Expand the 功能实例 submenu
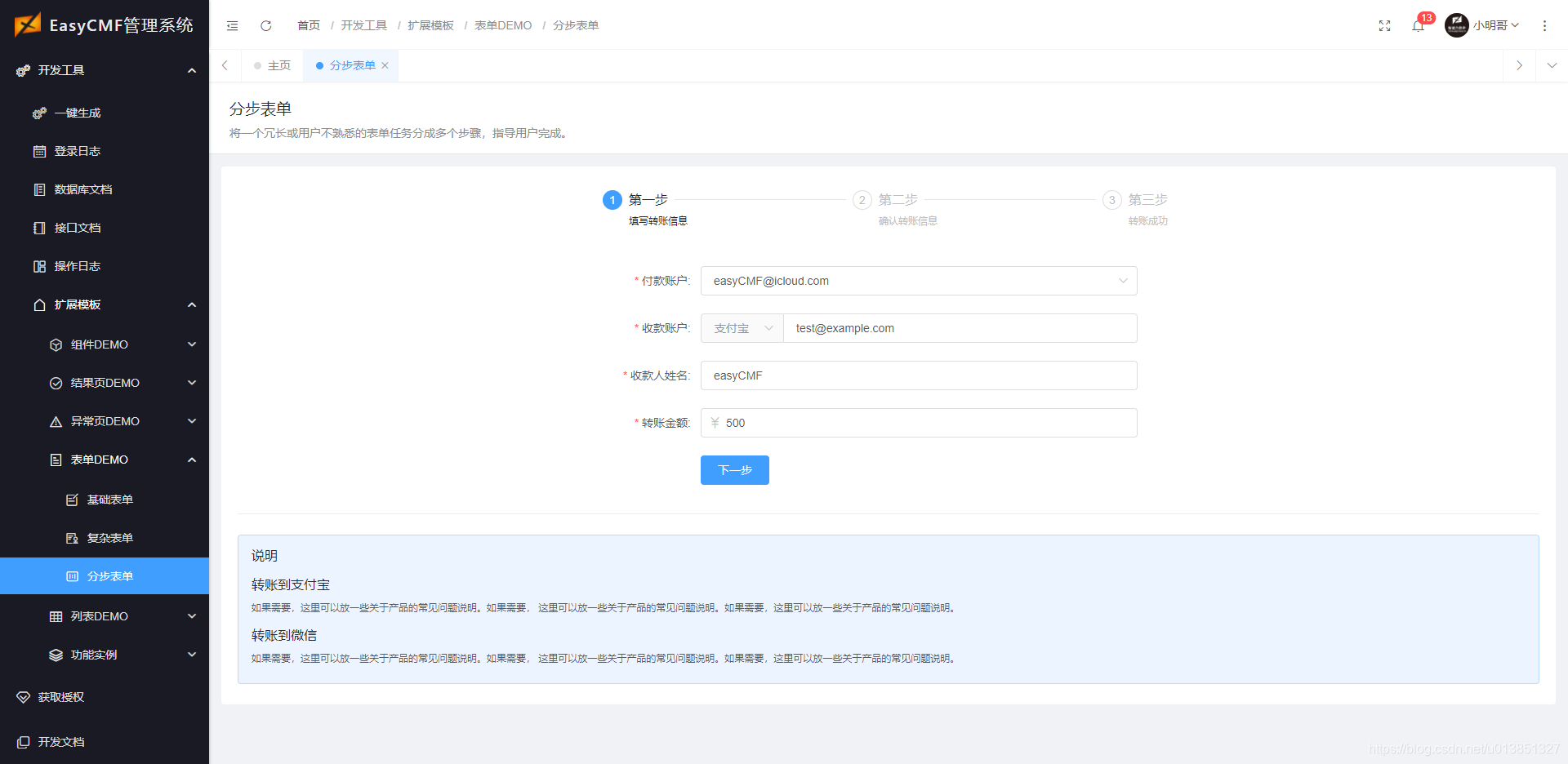Screen dimensions: 1568x764 192,655
